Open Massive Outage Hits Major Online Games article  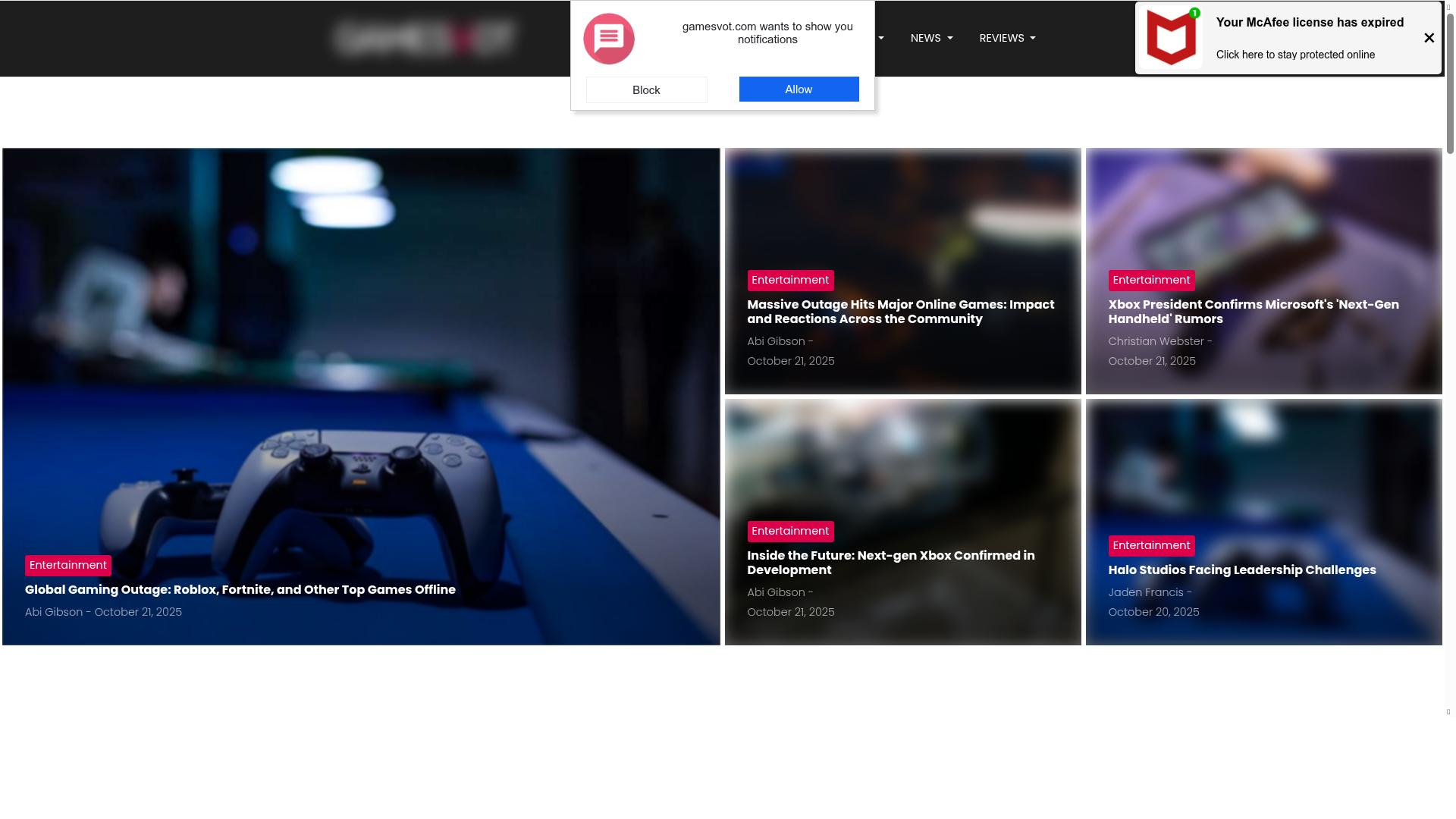(x=900, y=312)
